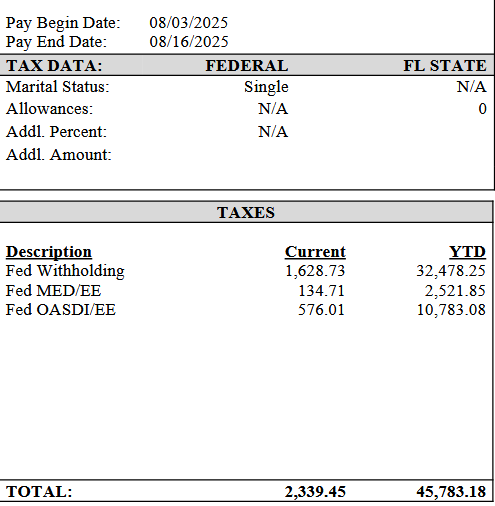
Task: Click the FL State allowances value 0
Action: 483,109
